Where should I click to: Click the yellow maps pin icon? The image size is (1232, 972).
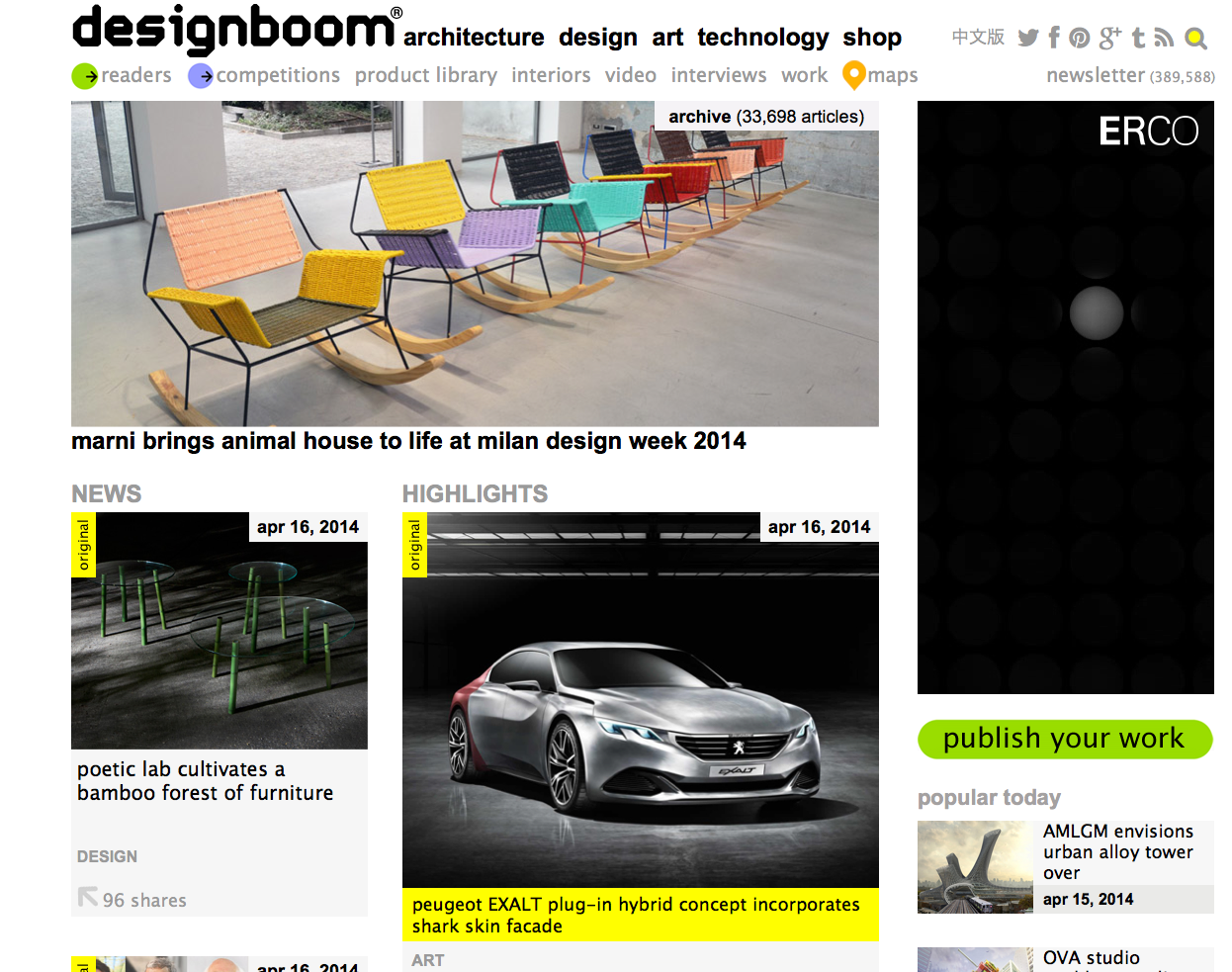coord(853,75)
